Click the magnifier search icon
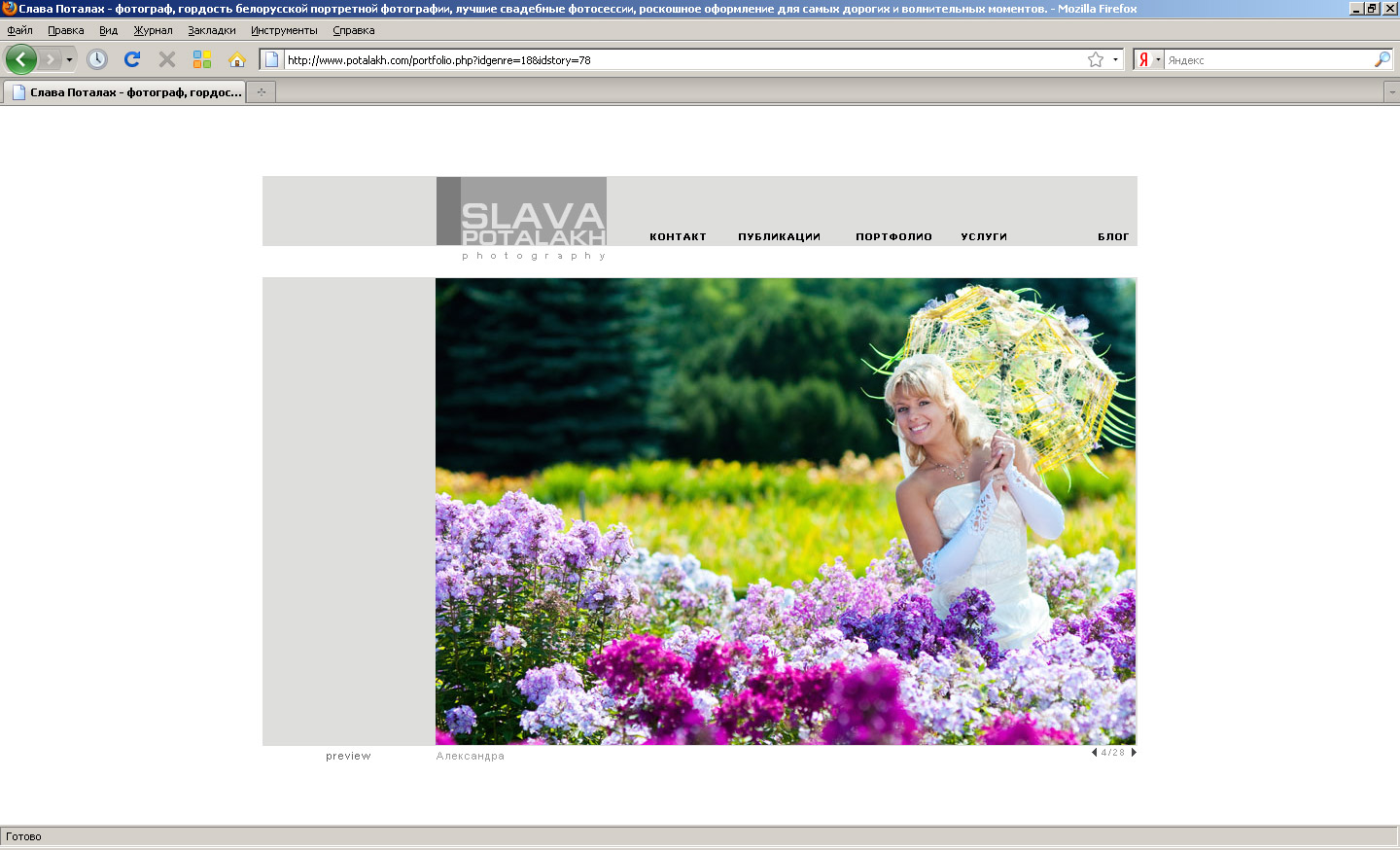Screen dimensions: 1400x850 click(x=1382, y=59)
